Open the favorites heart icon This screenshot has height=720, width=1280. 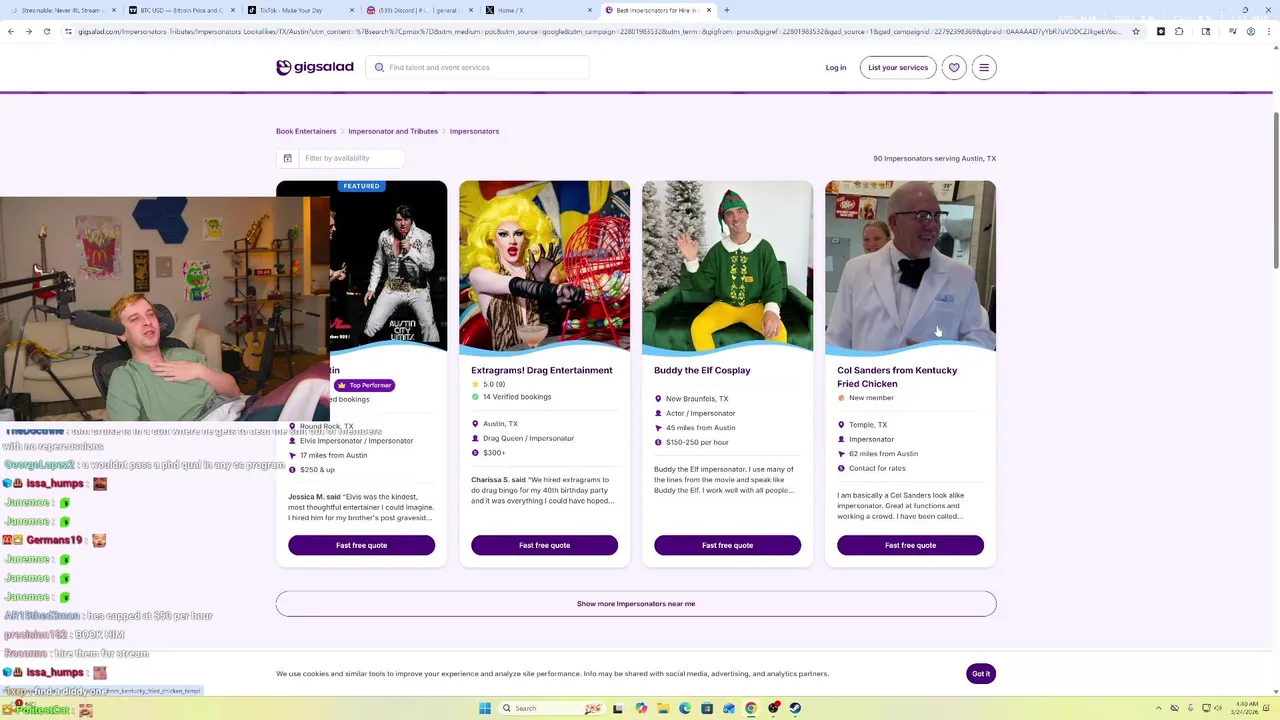click(x=954, y=68)
